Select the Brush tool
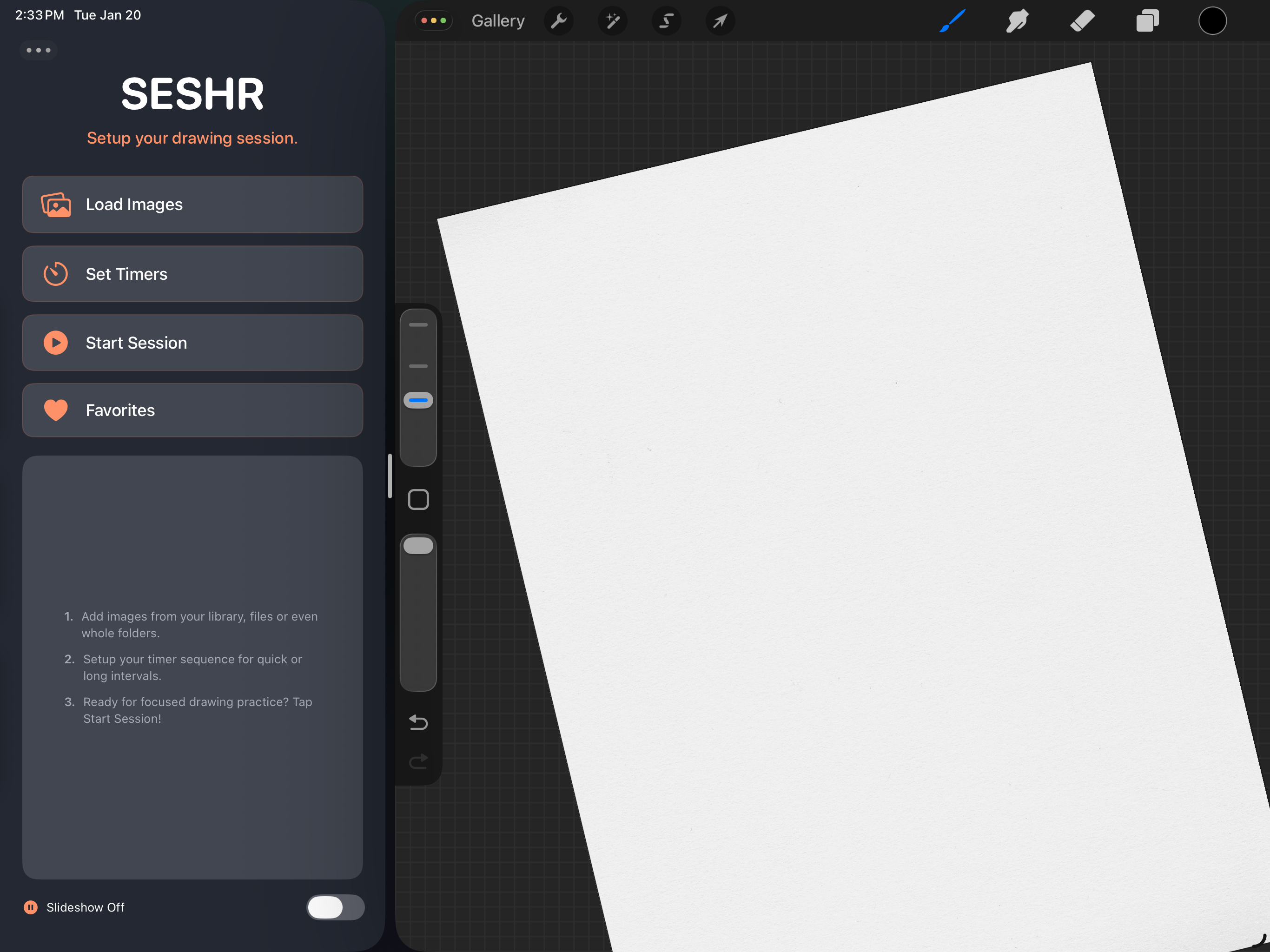This screenshot has height=952, width=1270. (952, 20)
